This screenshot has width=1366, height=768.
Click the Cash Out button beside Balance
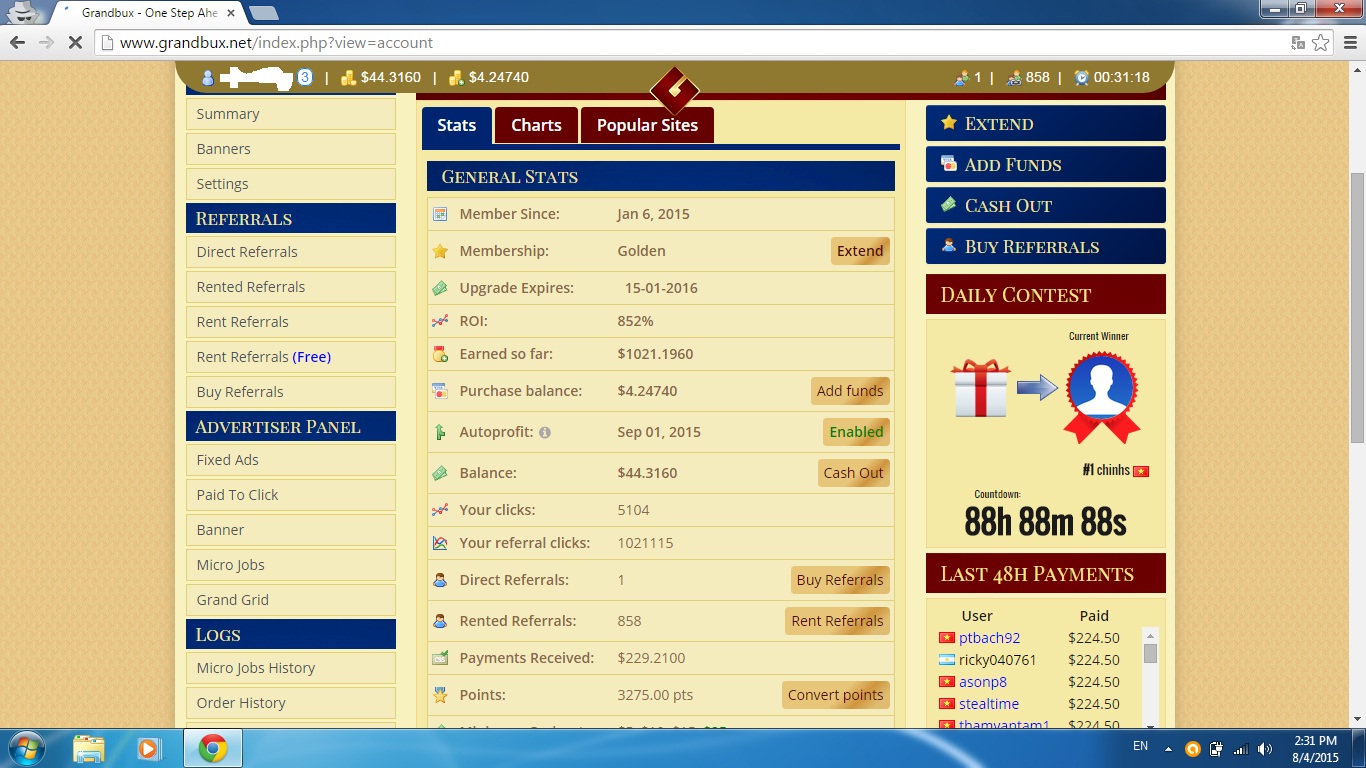[x=853, y=473]
